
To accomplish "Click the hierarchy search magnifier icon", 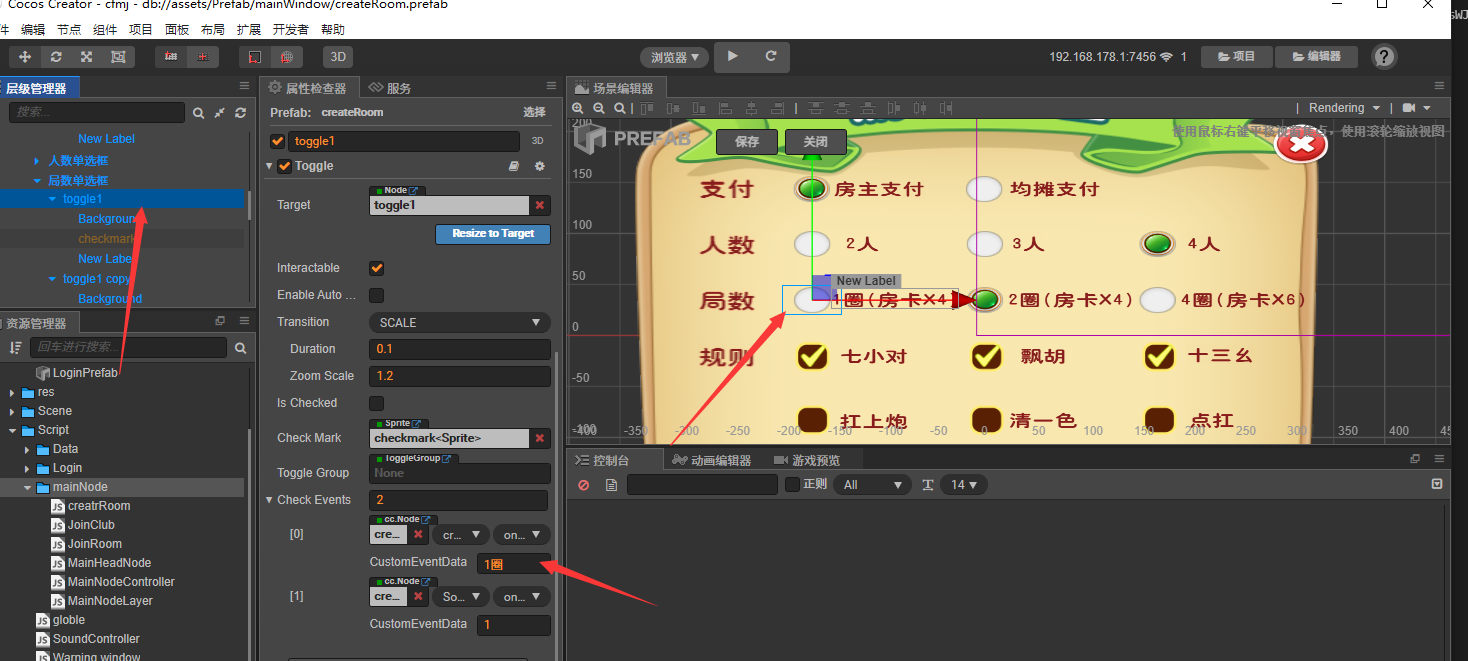I will point(198,113).
